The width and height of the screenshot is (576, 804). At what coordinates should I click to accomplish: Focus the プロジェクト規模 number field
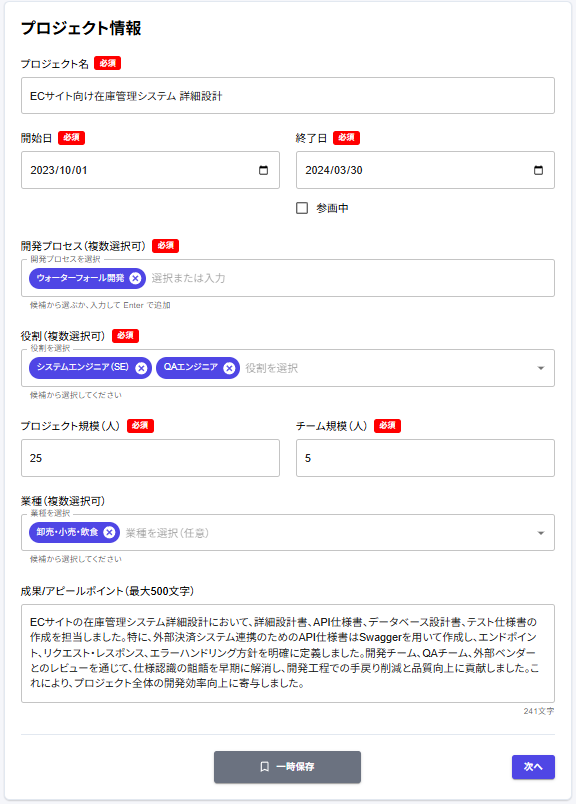point(150,458)
